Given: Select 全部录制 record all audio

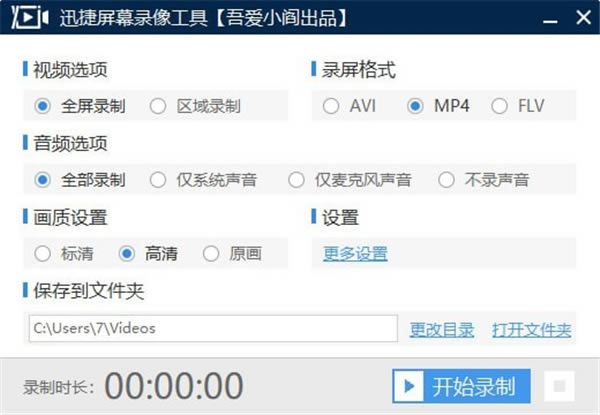Looking at the screenshot, I should pos(42,180).
